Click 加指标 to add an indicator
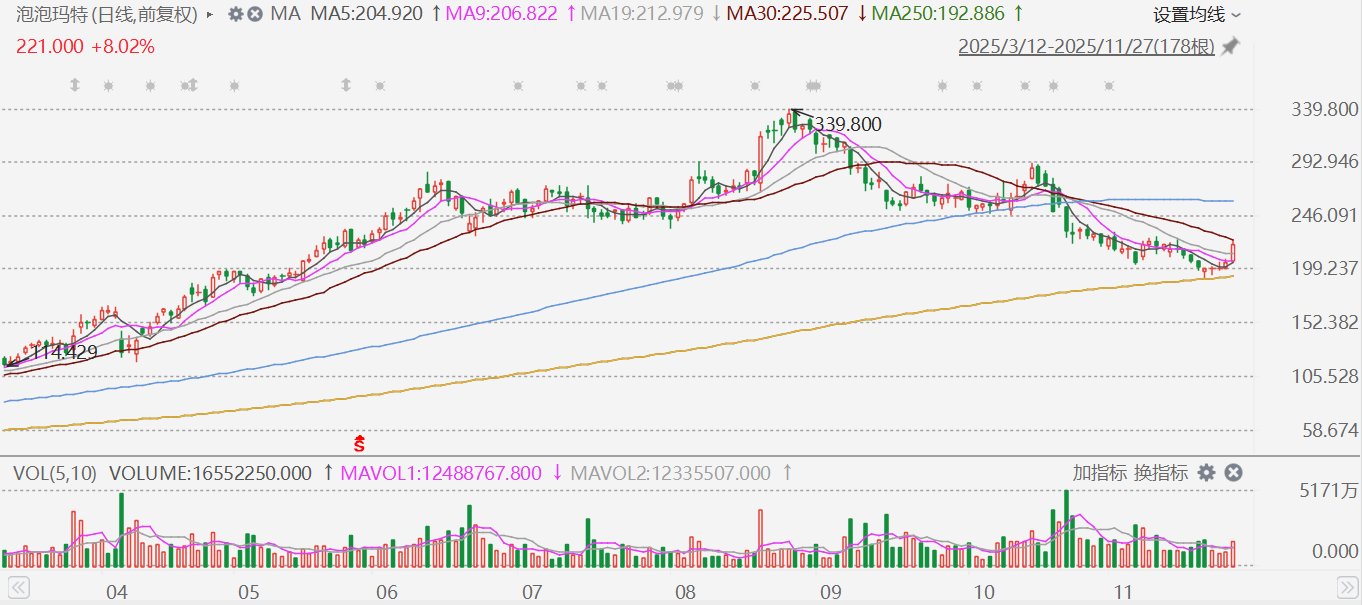Viewport: 1362px width, 605px height. (1100, 473)
